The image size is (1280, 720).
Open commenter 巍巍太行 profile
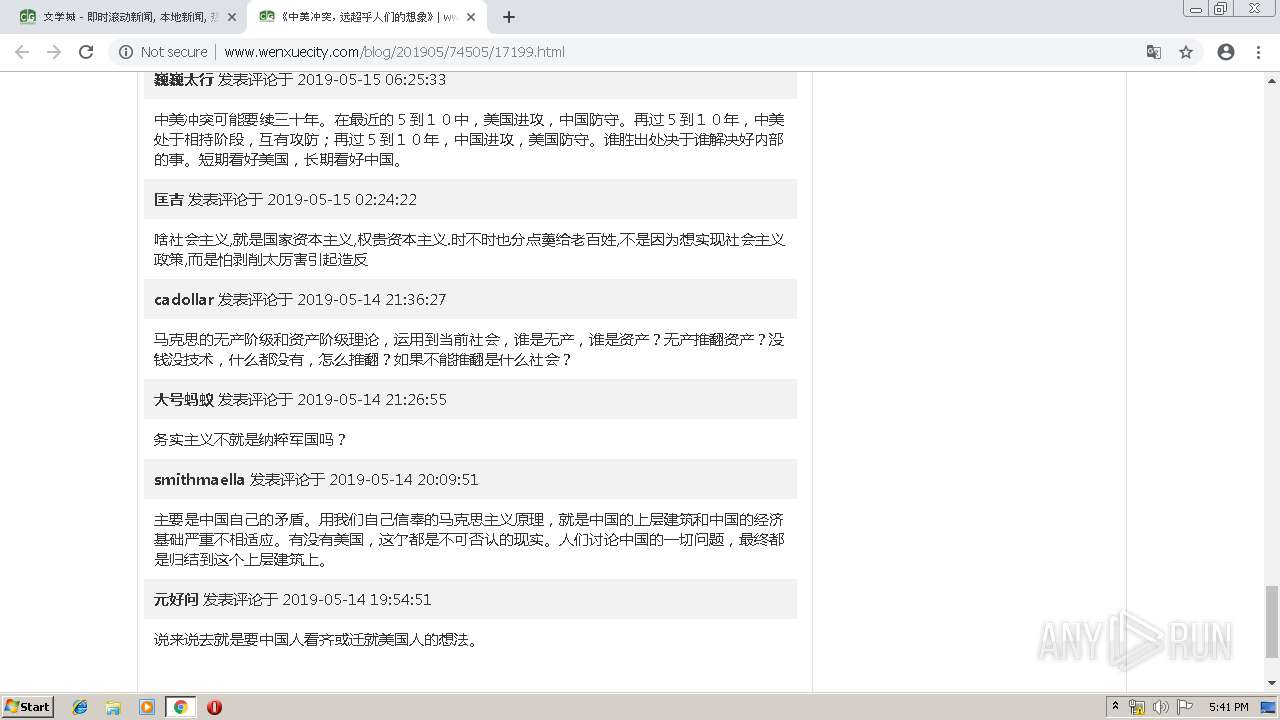tap(184, 79)
